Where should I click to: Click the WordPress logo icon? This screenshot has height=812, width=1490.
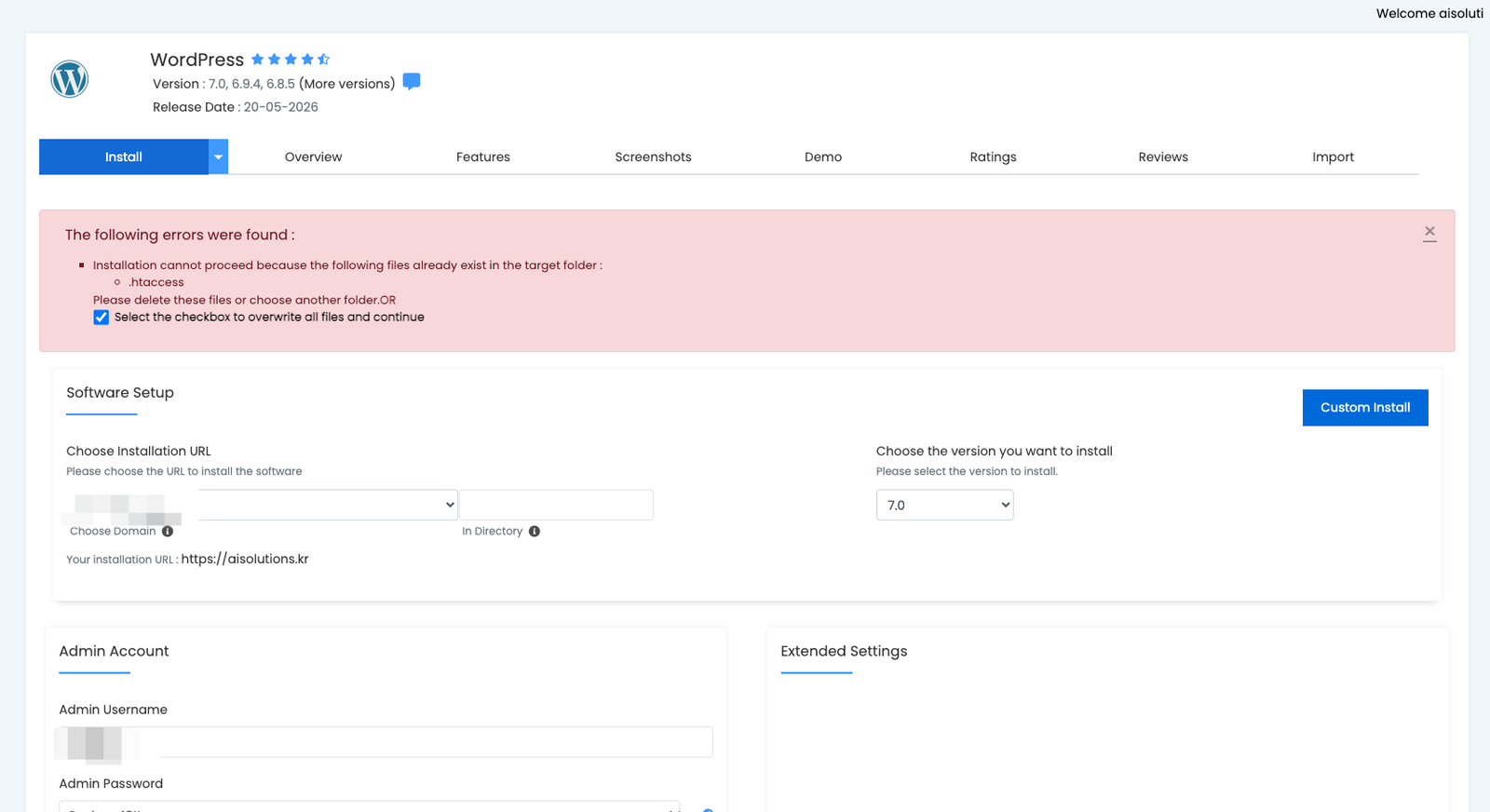[70, 79]
